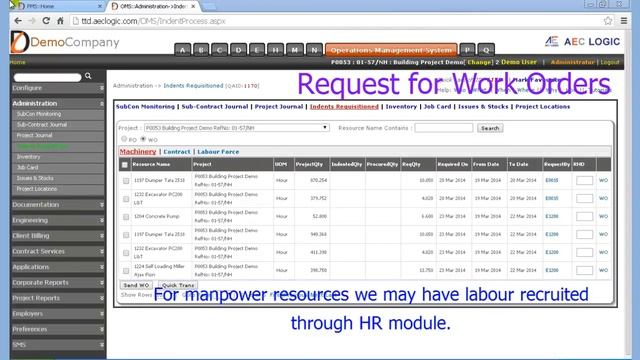This screenshot has width=640, height=360.
Task: Click the sidebar search magnifier icon
Action: click(88, 76)
